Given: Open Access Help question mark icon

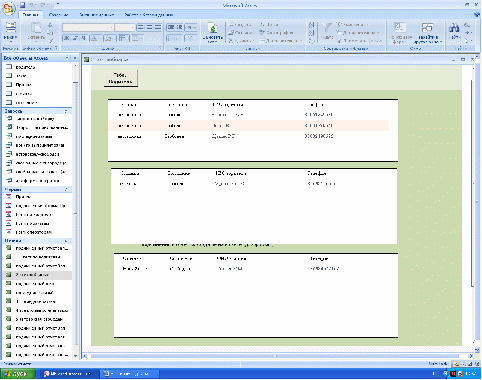Looking at the screenshot, I should [x=476, y=15].
